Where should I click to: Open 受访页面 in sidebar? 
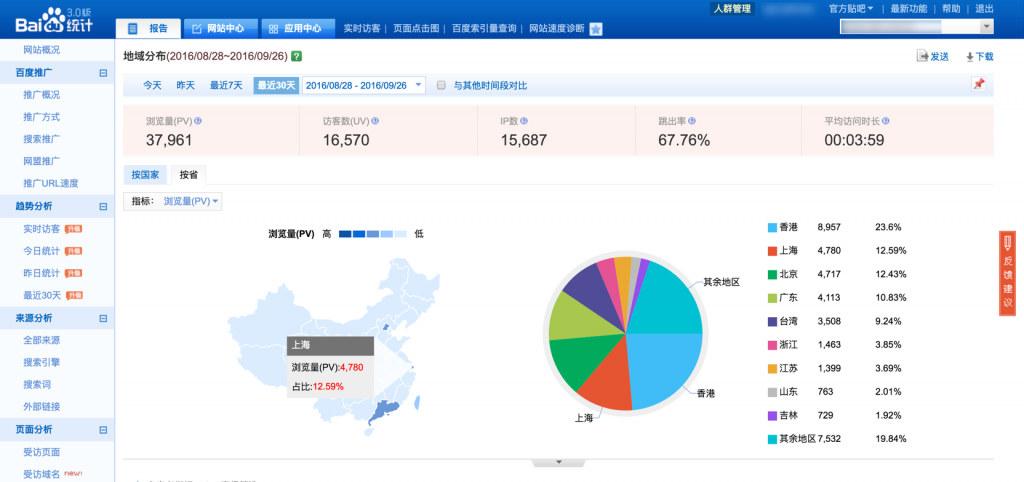tap(42, 452)
